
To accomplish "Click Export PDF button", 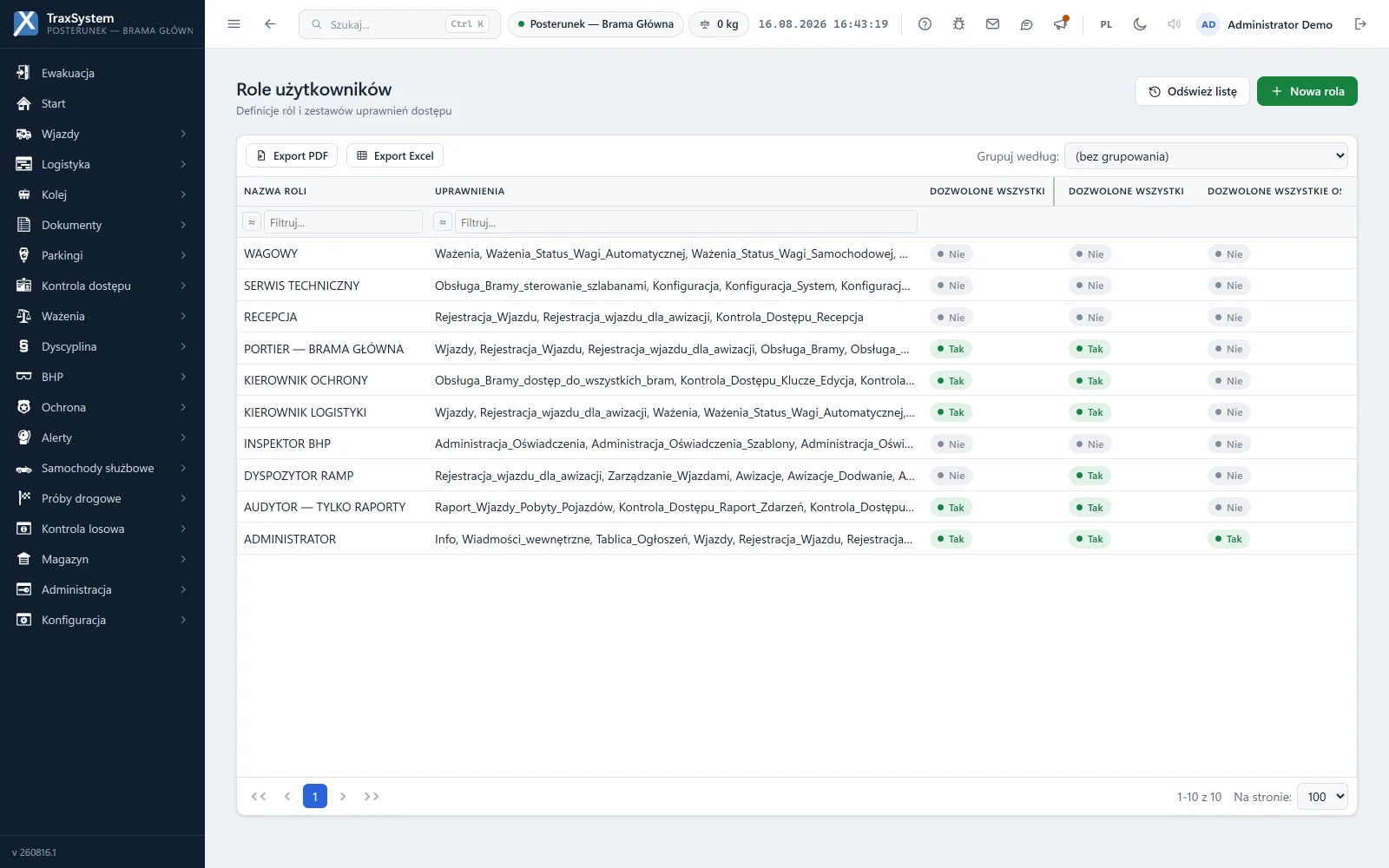I will click(x=293, y=155).
